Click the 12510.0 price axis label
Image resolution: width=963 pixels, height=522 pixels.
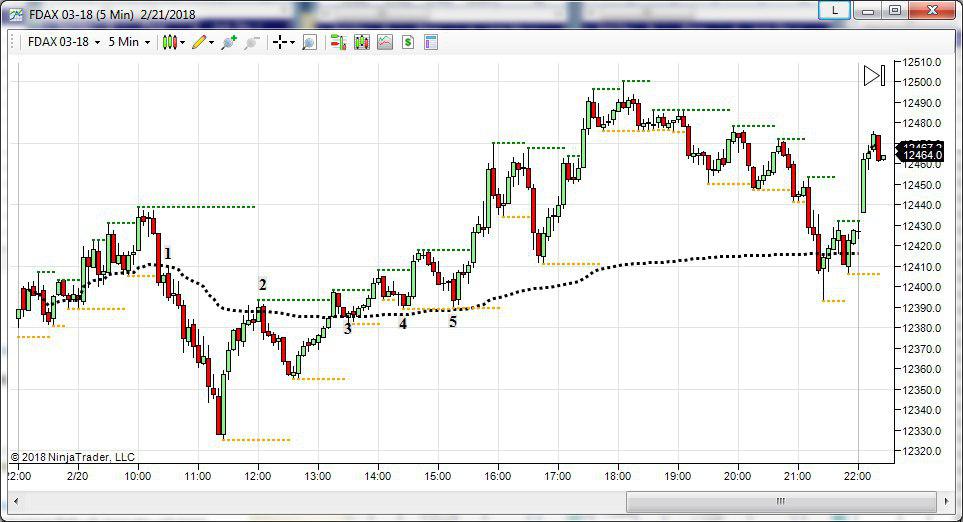(x=922, y=61)
